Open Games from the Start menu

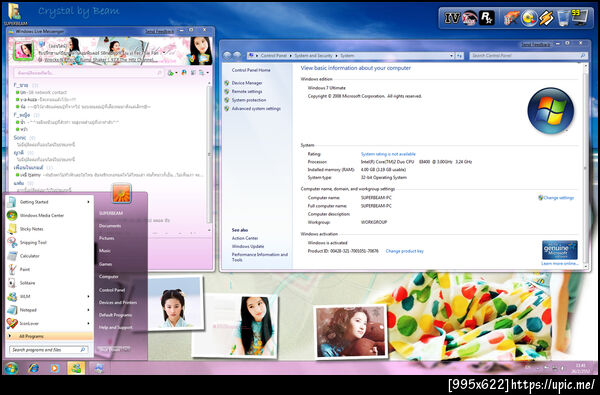(105, 264)
